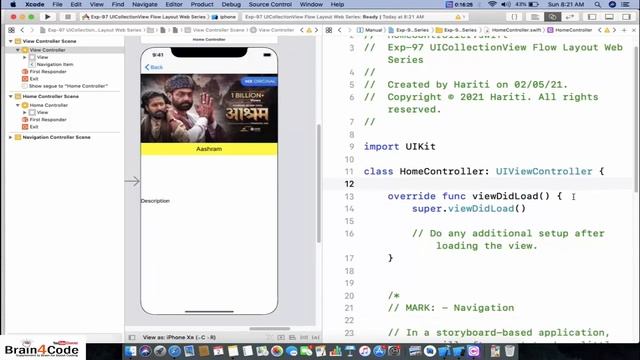Expand the View item under View Controller
This screenshot has height=360, width=640.
[25, 57]
